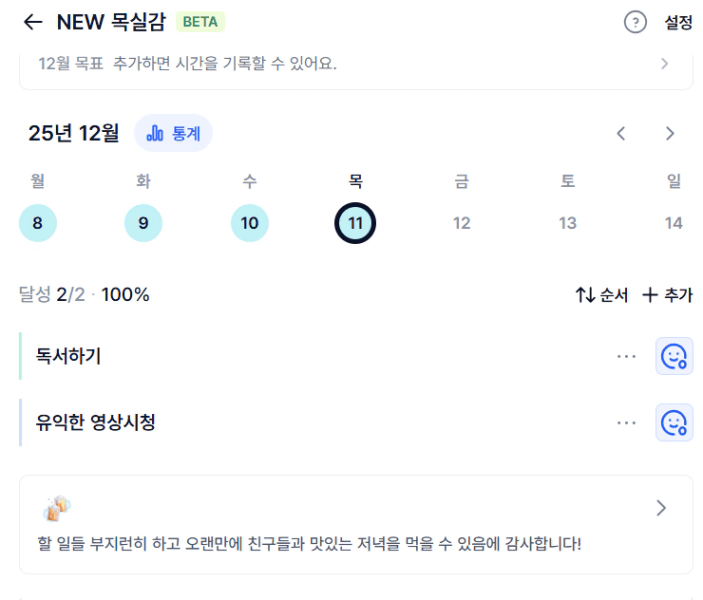Toggle completion smiley for 독서하기
This screenshot has width=703, height=600.
674,356
